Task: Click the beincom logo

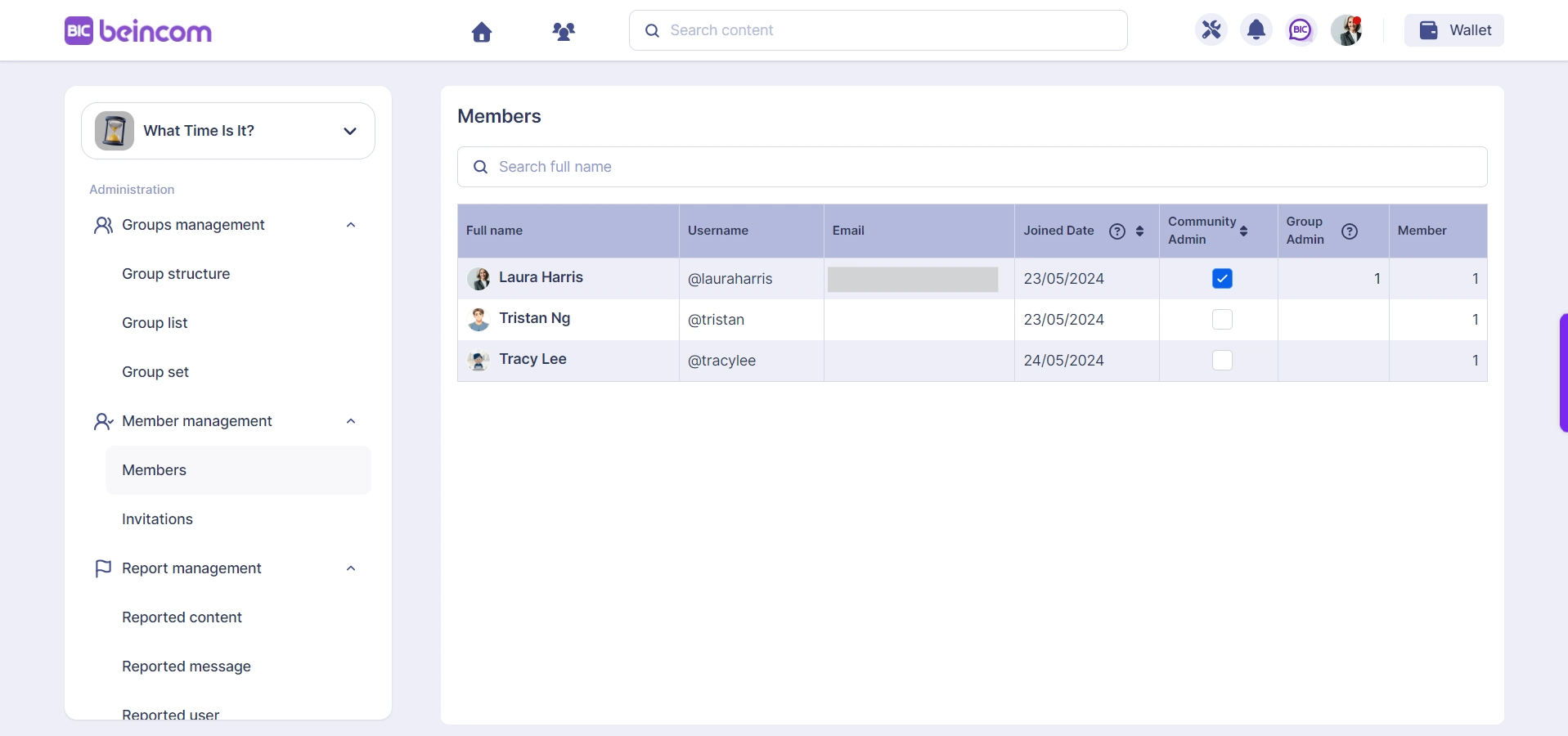Action: (x=138, y=31)
